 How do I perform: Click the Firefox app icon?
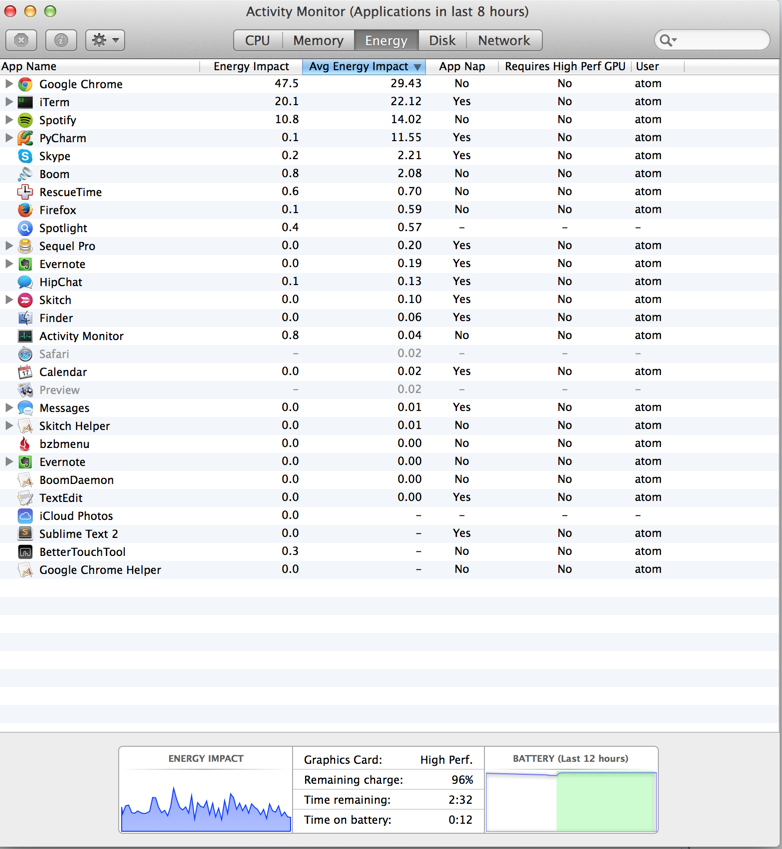(x=25, y=210)
